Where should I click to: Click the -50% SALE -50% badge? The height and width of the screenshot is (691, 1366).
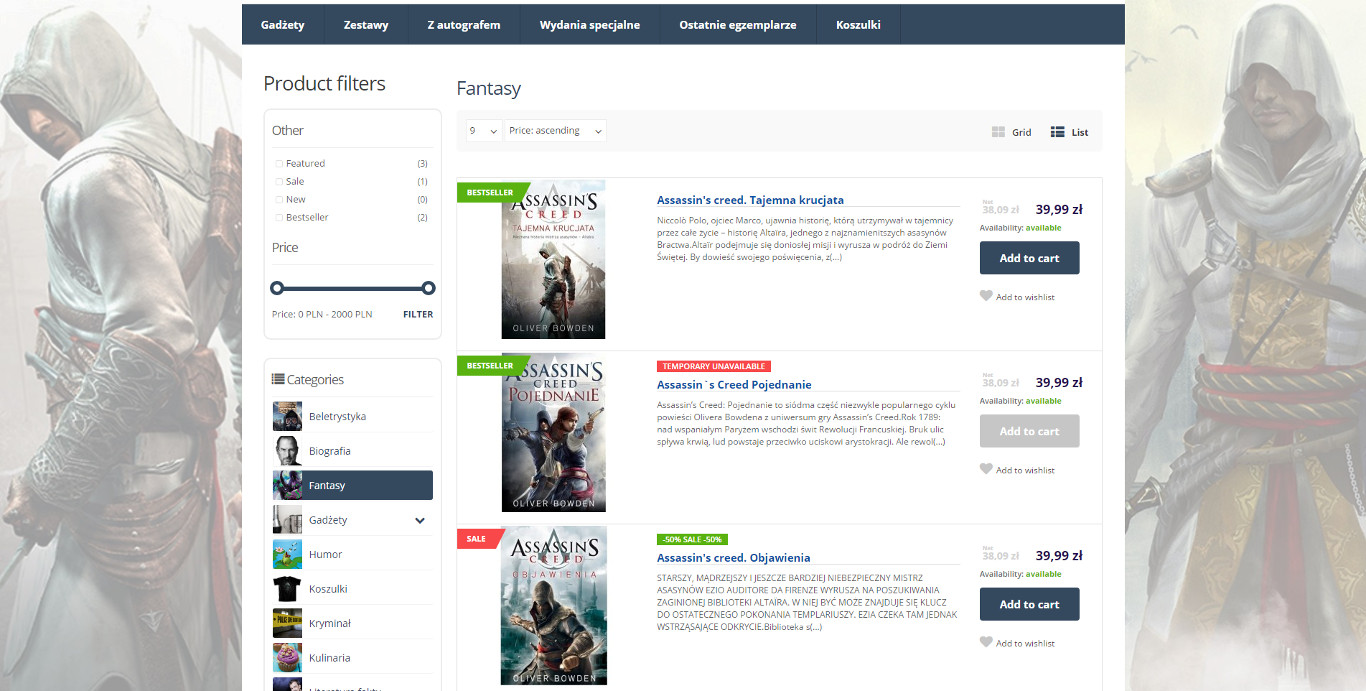coord(692,540)
